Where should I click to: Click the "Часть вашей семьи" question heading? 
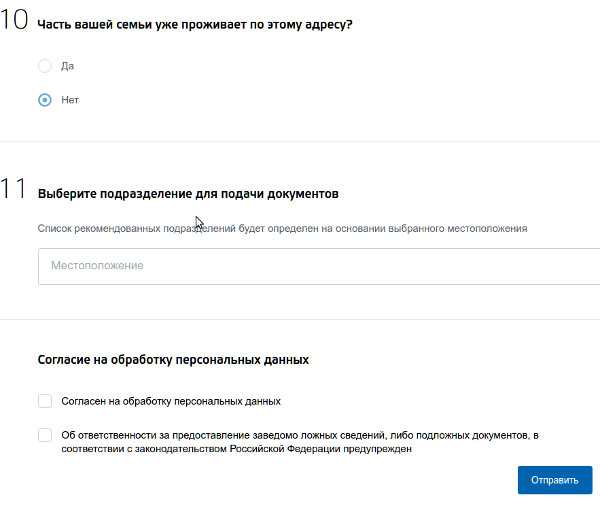[x=195, y=24]
